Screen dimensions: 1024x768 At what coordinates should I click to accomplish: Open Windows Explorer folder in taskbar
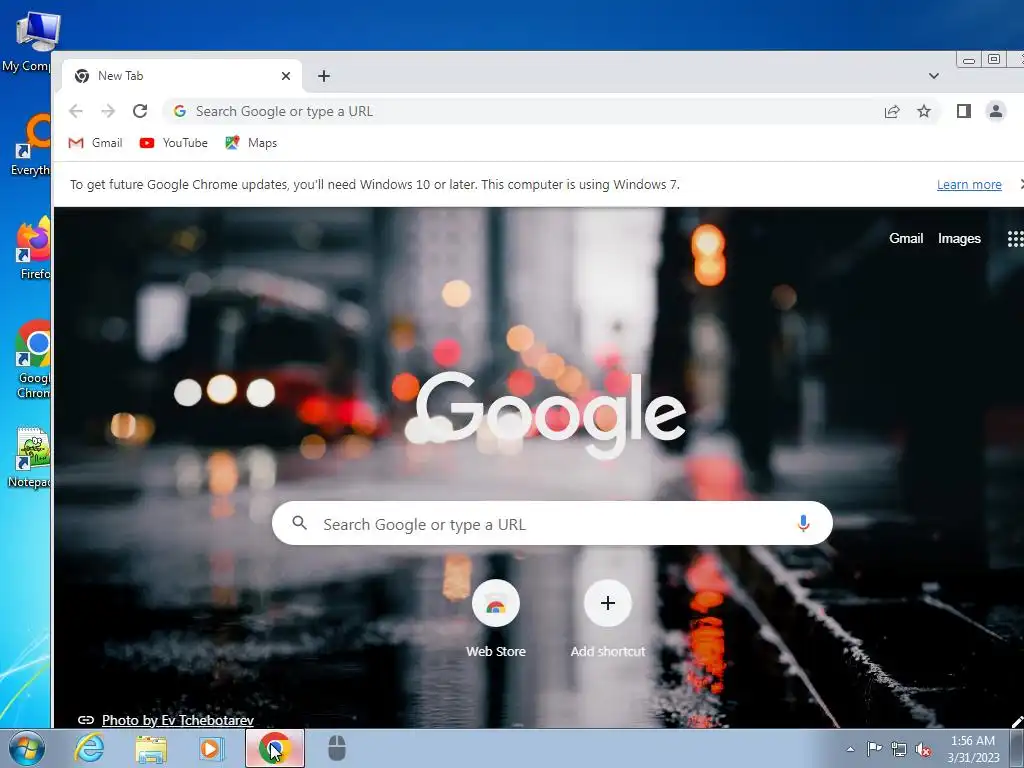151,749
